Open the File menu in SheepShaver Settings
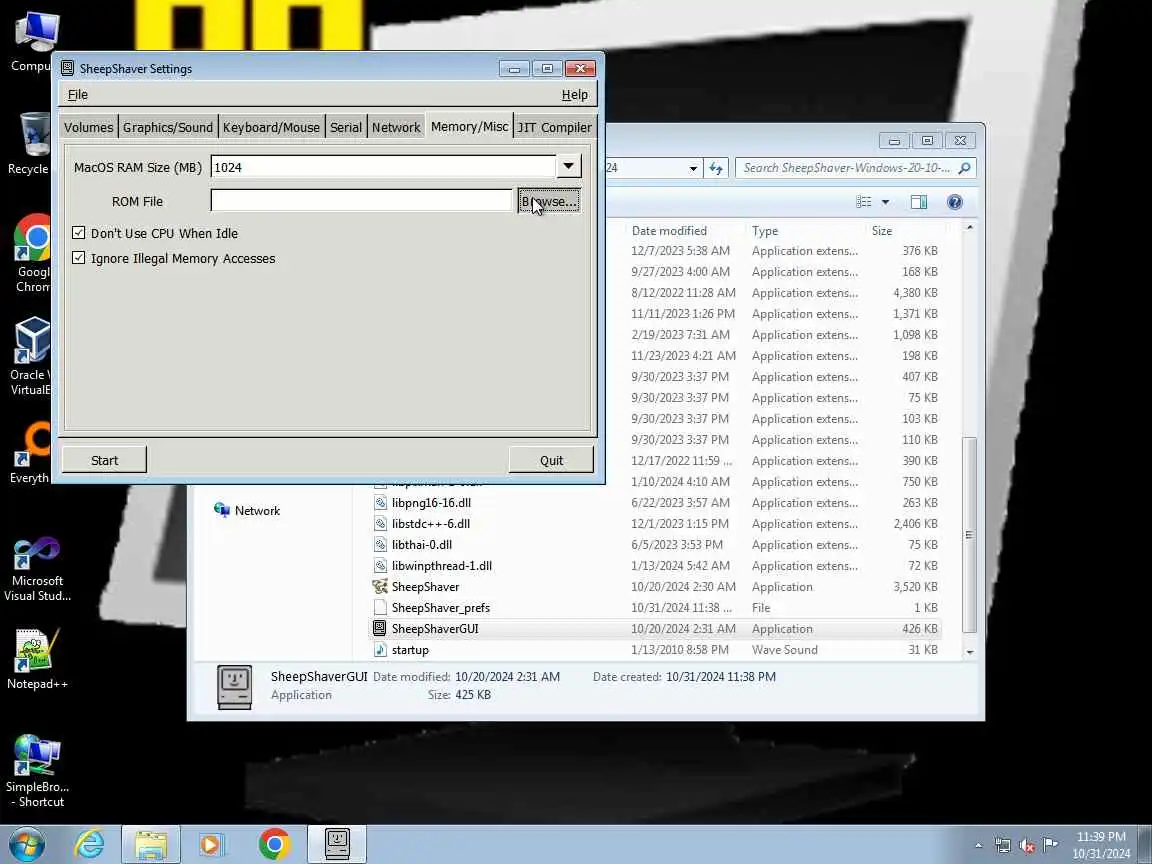Screen dimensions: 1152x864 tap(77, 94)
